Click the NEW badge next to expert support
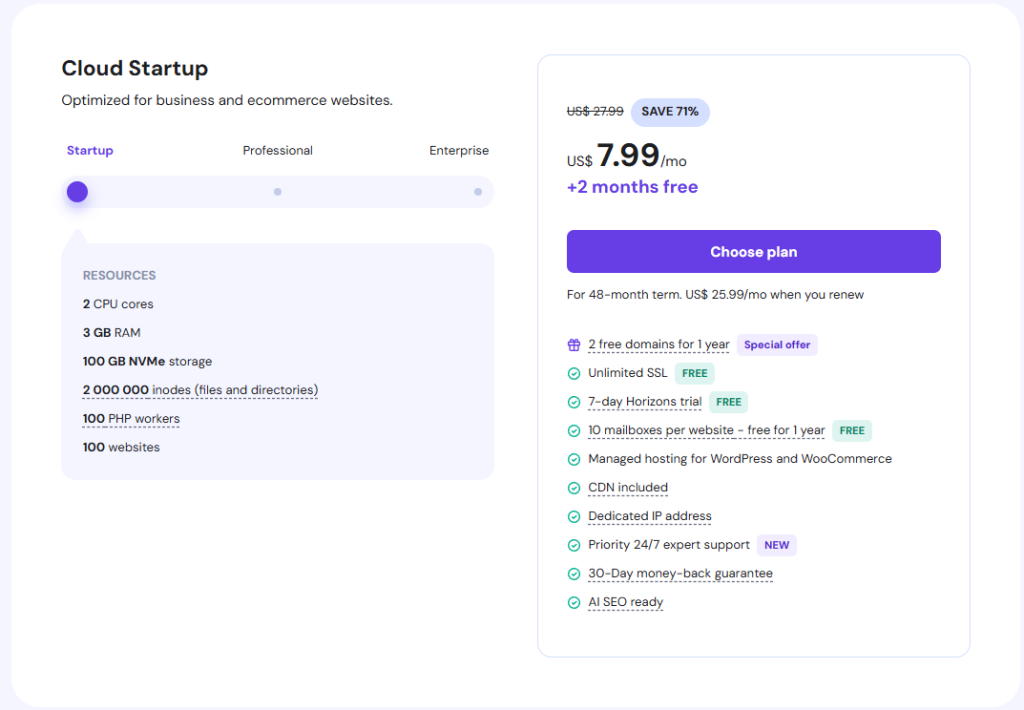The height and width of the screenshot is (710, 1024). click(776, 545)
